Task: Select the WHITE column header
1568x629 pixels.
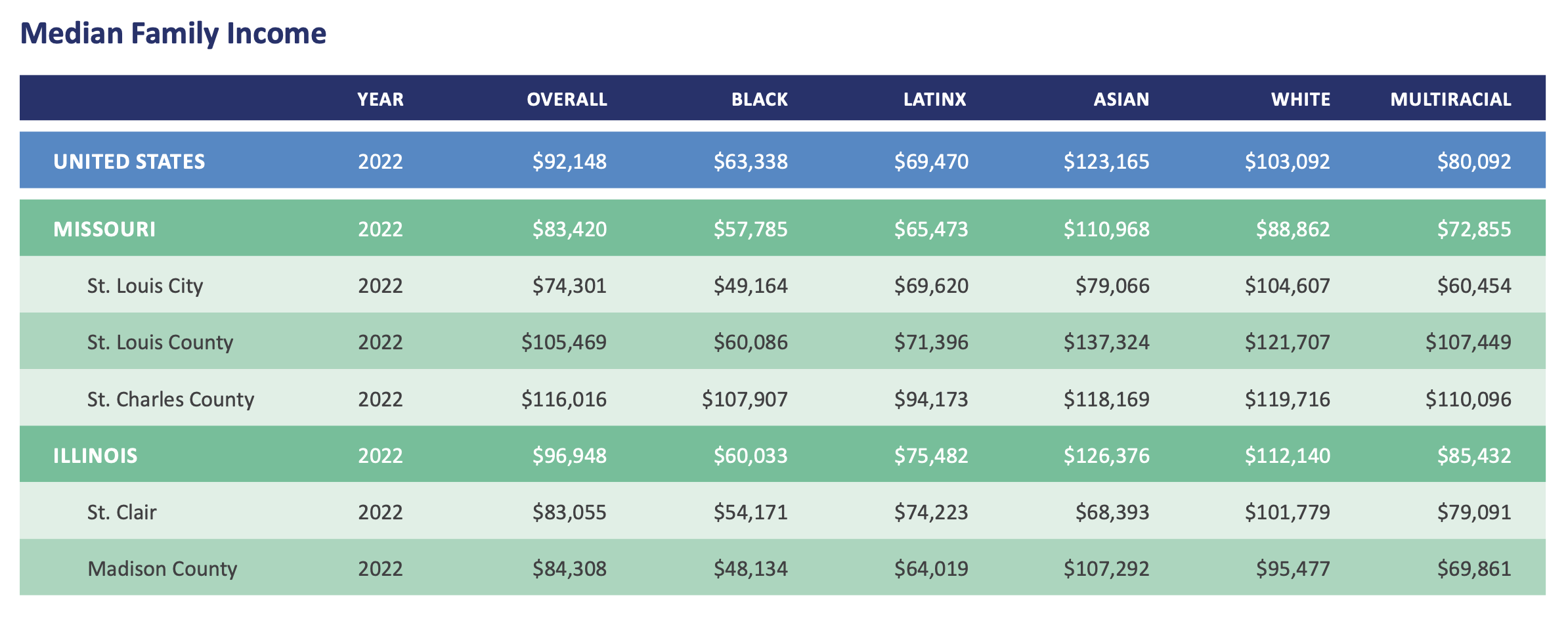Action: click(x=1300, y=99)
